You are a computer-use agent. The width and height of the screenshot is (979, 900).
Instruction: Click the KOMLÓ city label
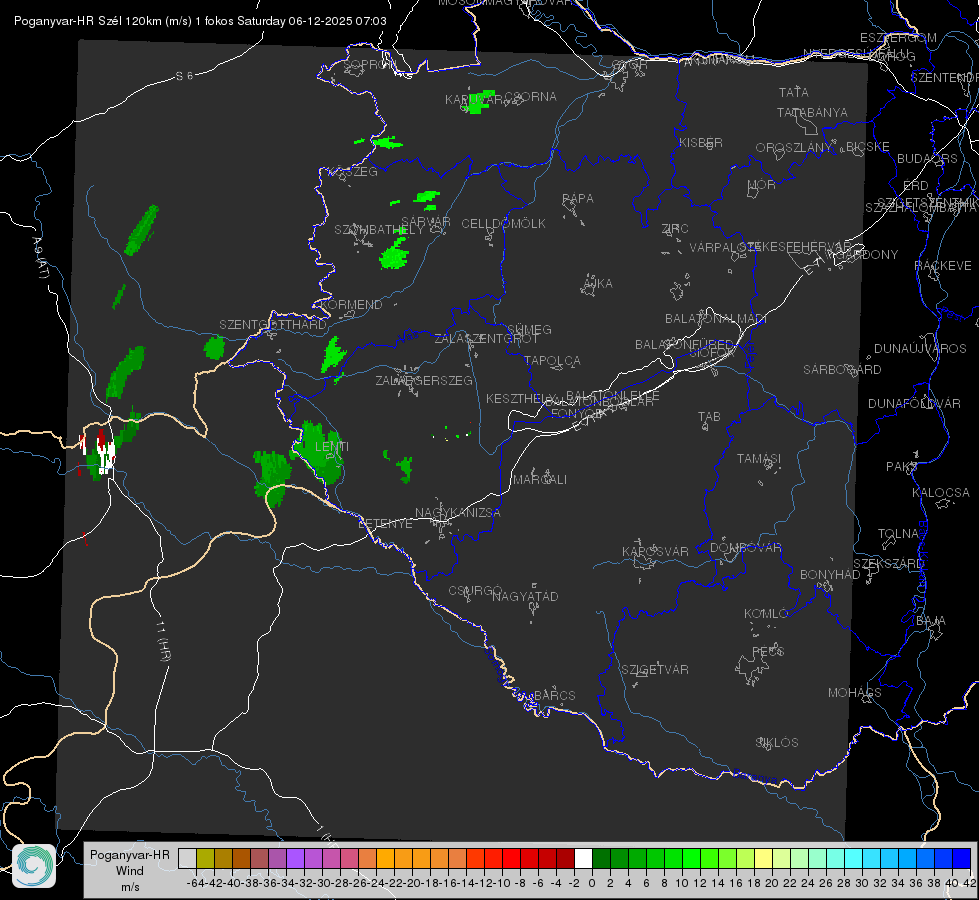pos(766,613)
